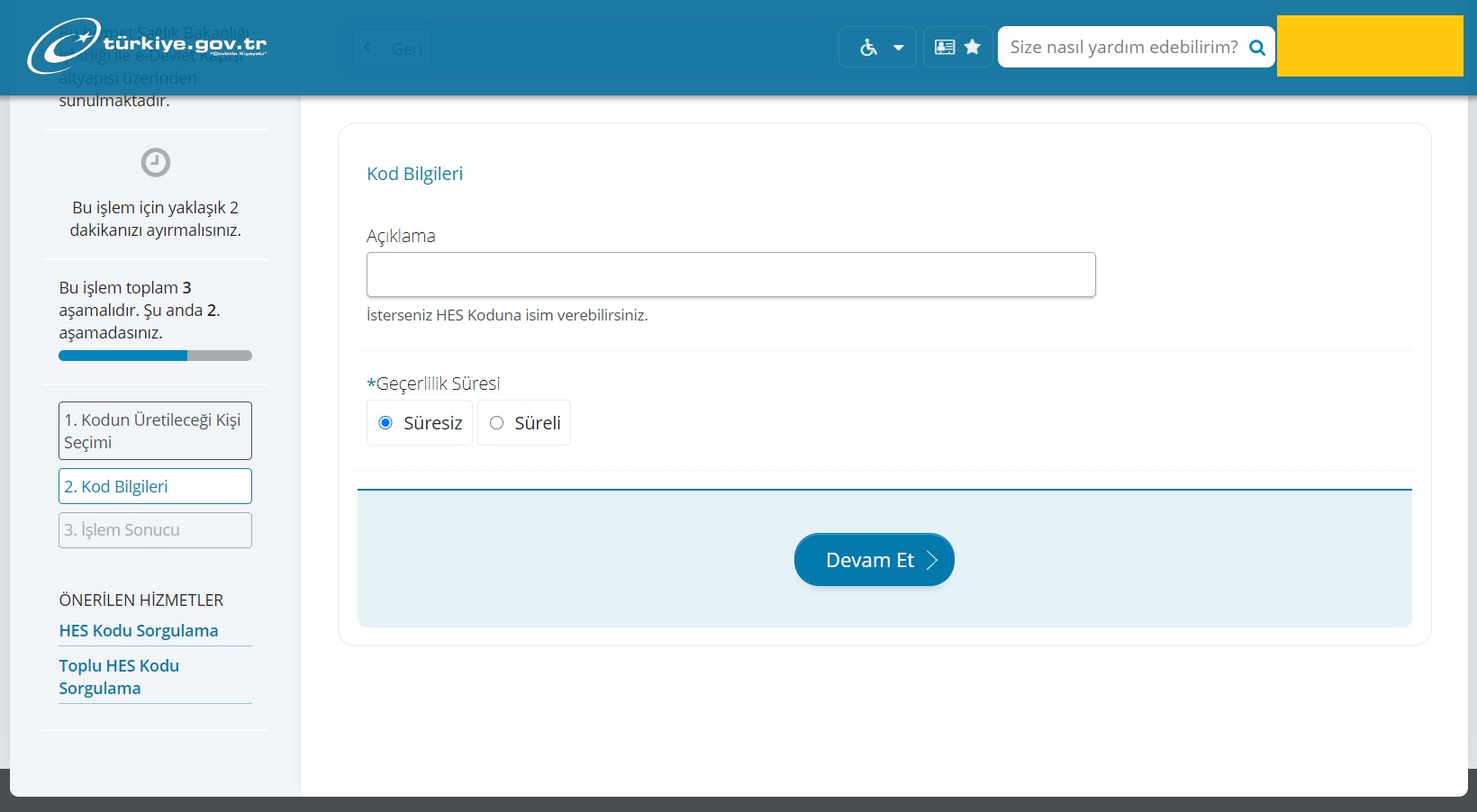Expand the dropdown caret beside accessibility icon
The height and width of the screenshot is (812, 1477).
point(898,48)
